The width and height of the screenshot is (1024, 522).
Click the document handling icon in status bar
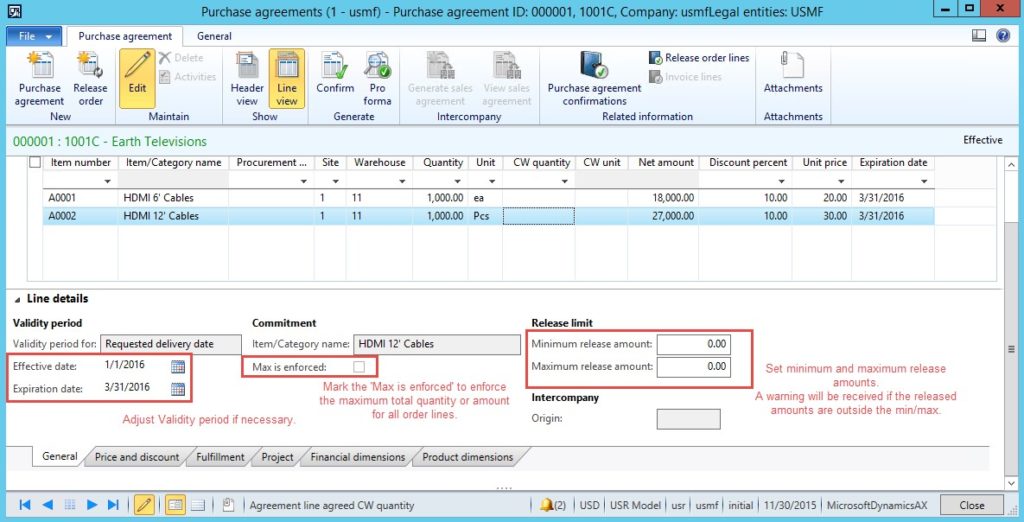(x=229, y=504)
